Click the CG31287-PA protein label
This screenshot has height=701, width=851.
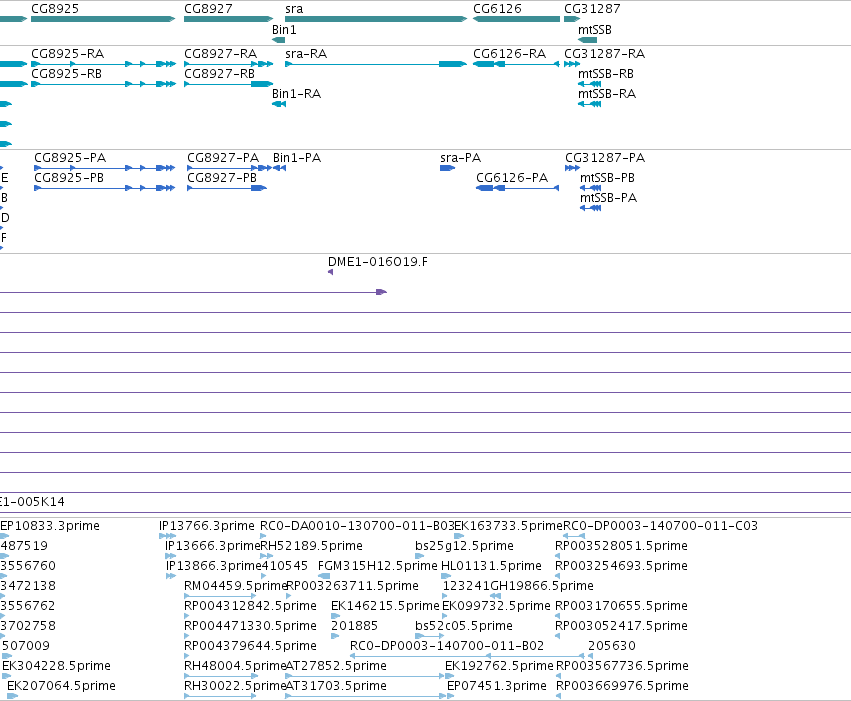coord(605,158)
